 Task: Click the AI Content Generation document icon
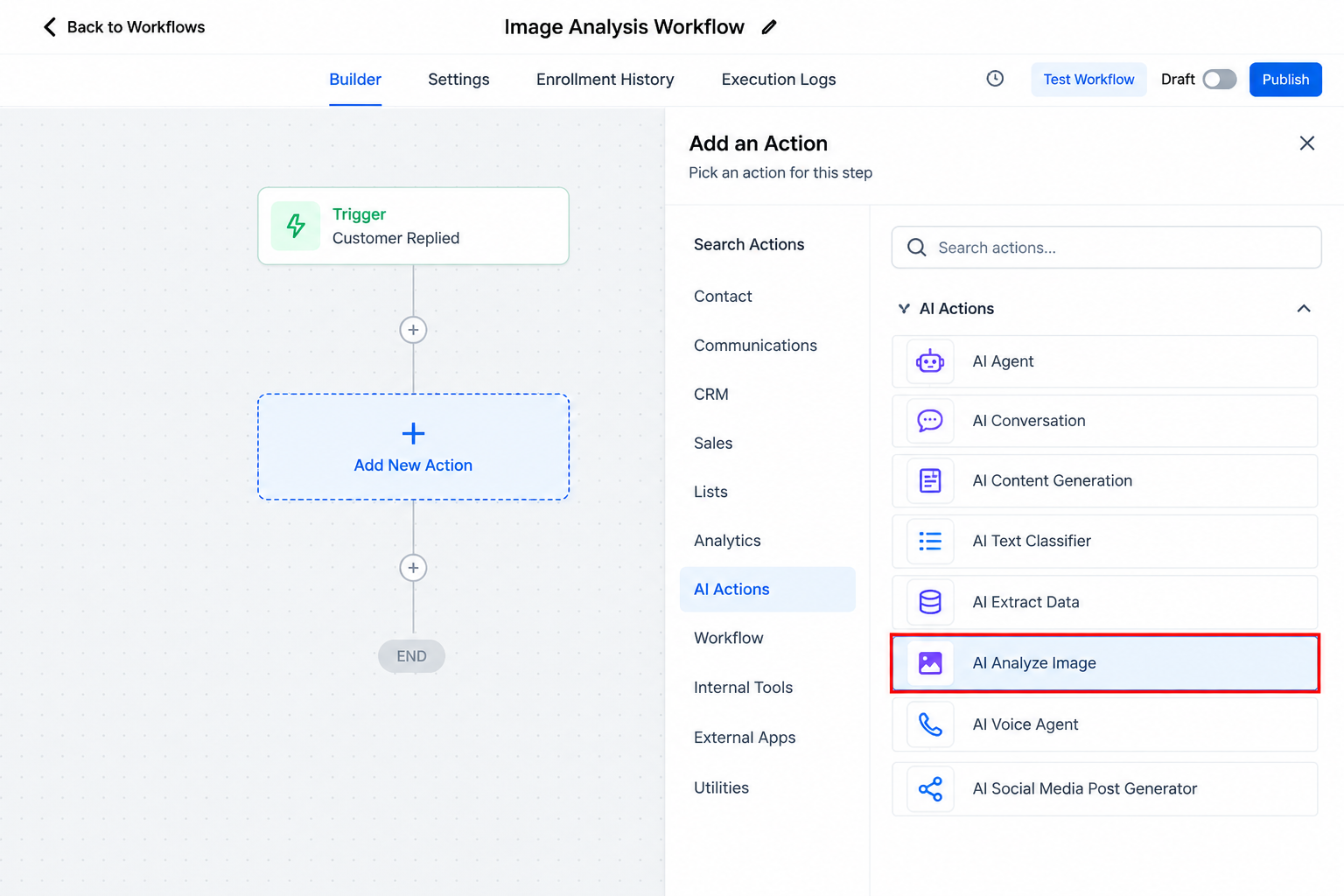point(930,480)
